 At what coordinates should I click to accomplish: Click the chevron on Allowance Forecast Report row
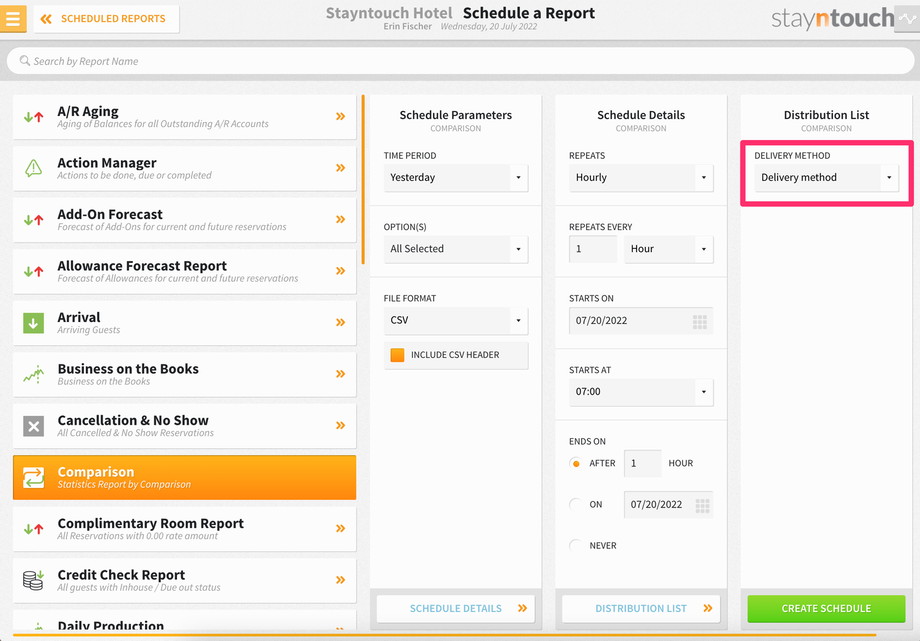tap(340, 271)
